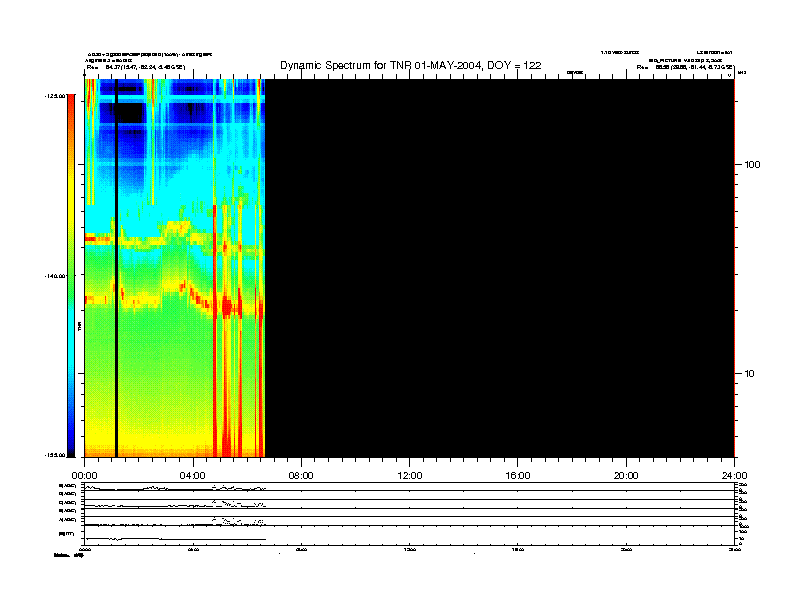This screenshot has height=612, width=792.
Task: Click the plot title "Dynamic Spectrum for TNR 01-MAY-2004"
Action: tap(411, 66)
